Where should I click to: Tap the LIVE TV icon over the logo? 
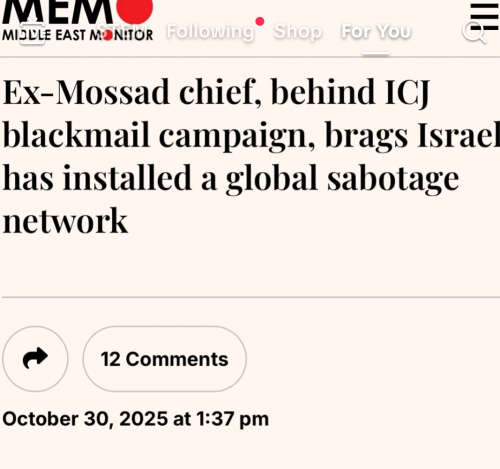pyautogui.click(x=32, y=33)
